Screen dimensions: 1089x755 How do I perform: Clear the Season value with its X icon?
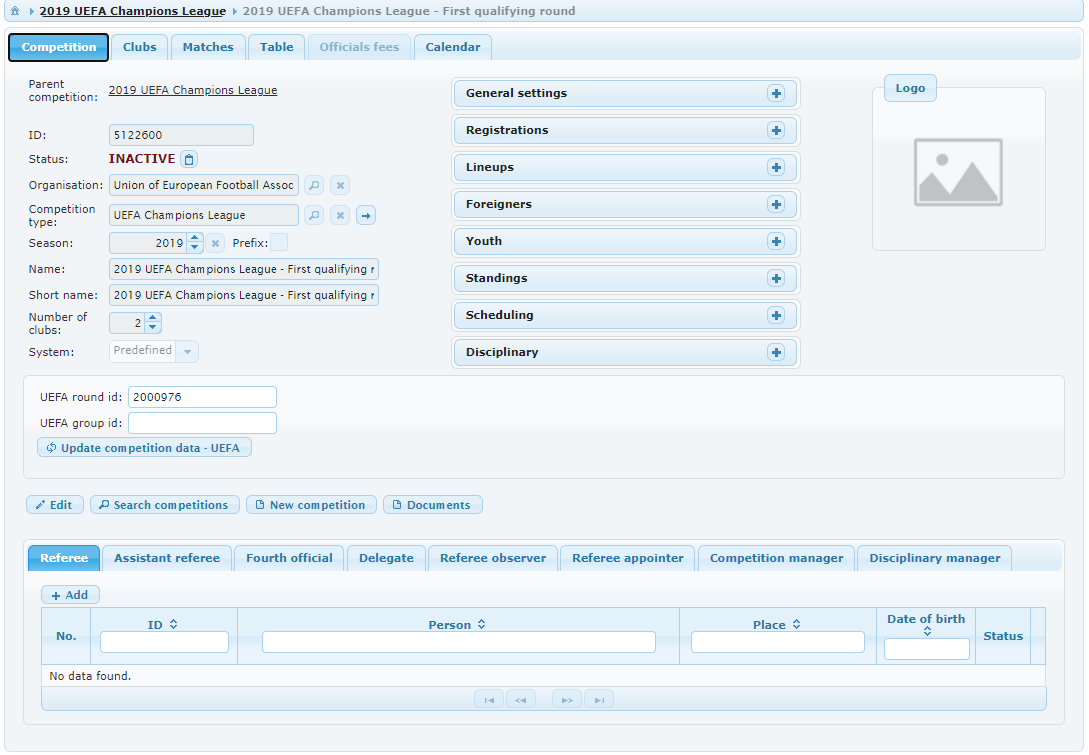pos(215,243)
